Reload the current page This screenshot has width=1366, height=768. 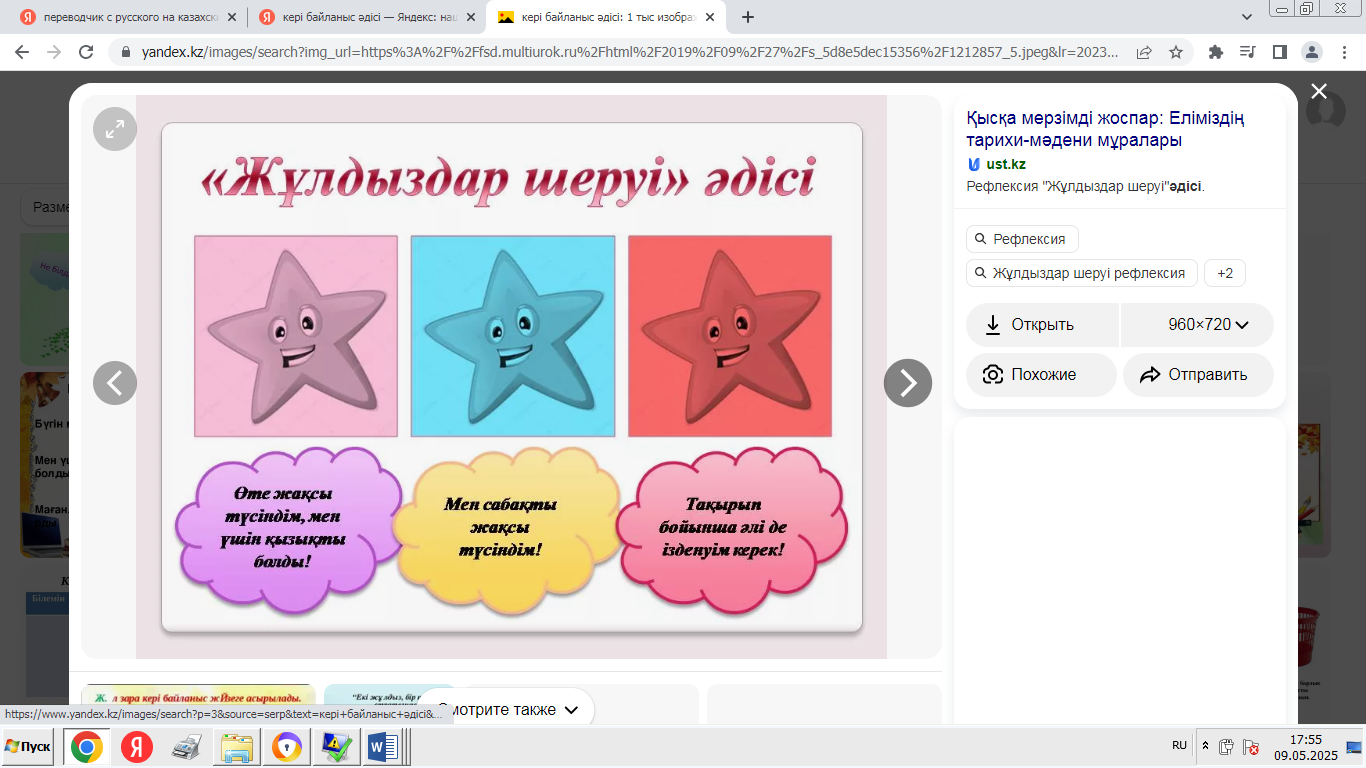point(86,52)
